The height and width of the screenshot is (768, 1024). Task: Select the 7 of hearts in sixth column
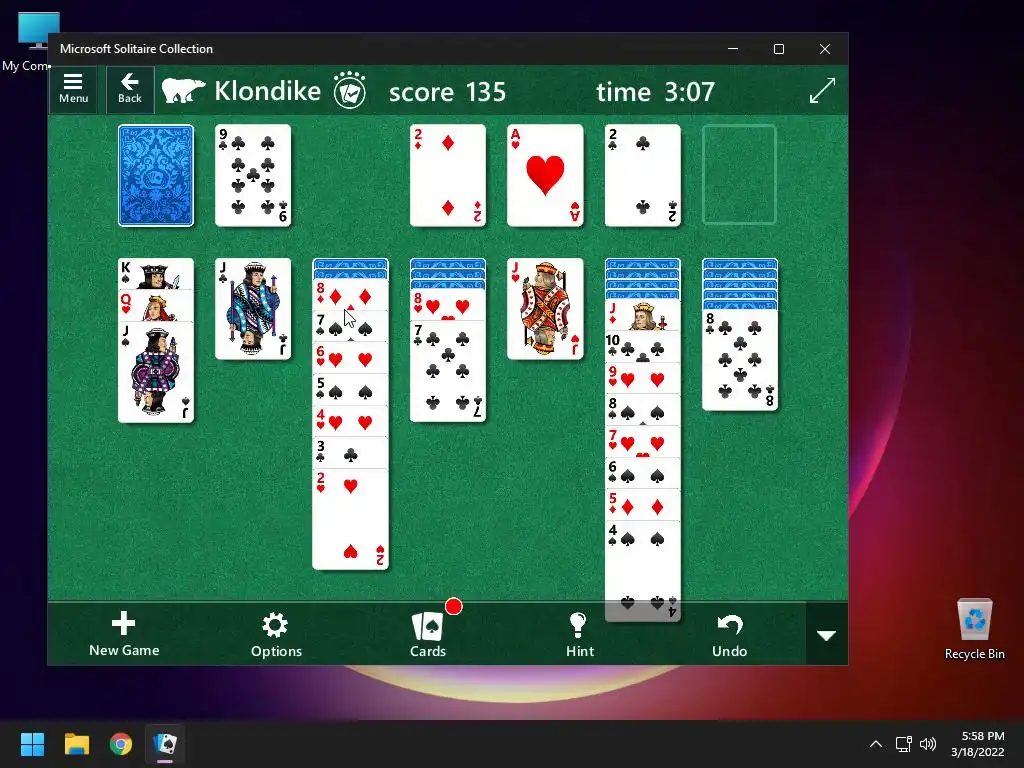click(x=643, y=441)
